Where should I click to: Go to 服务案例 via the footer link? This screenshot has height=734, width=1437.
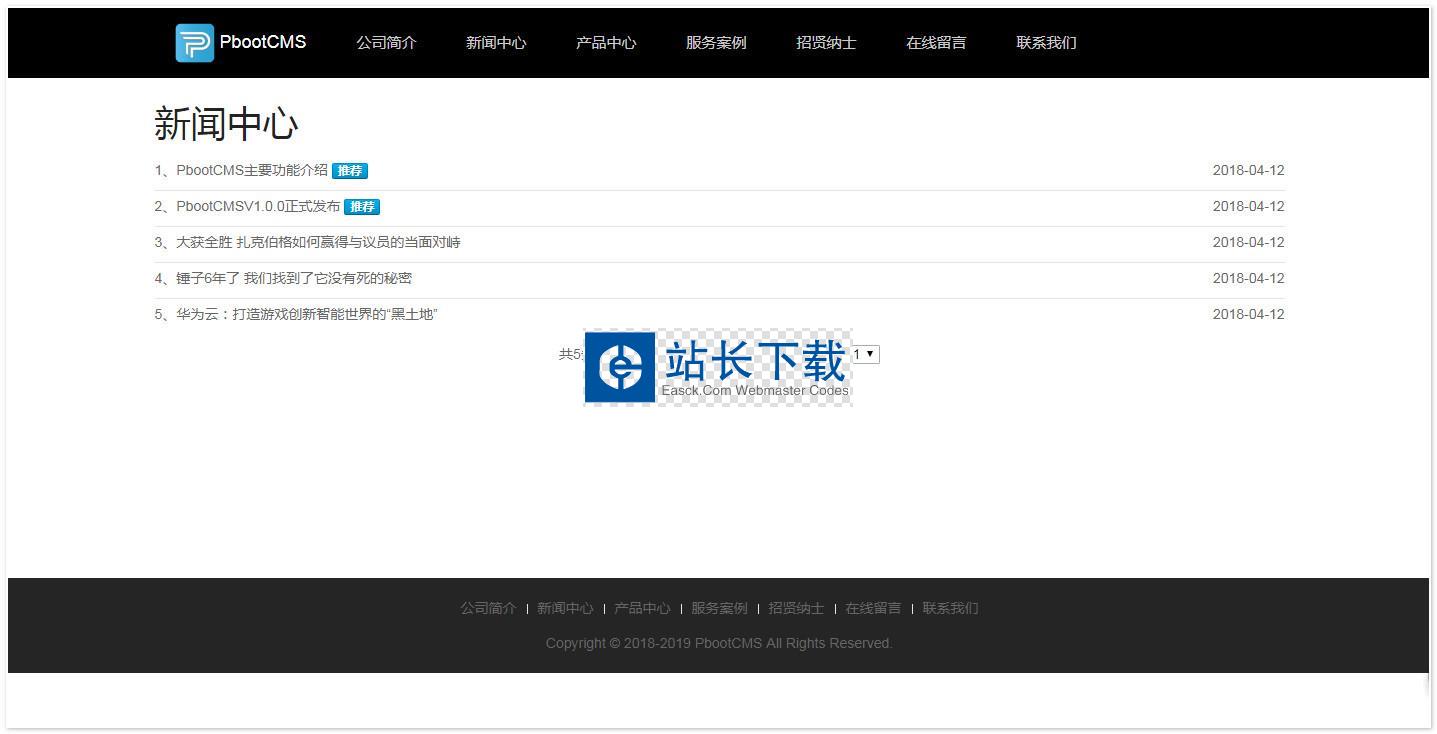(x=719, y=608)
